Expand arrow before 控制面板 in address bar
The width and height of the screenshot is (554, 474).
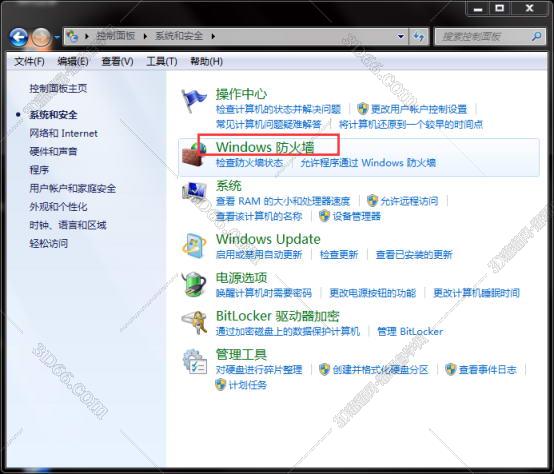click(86, 36)
